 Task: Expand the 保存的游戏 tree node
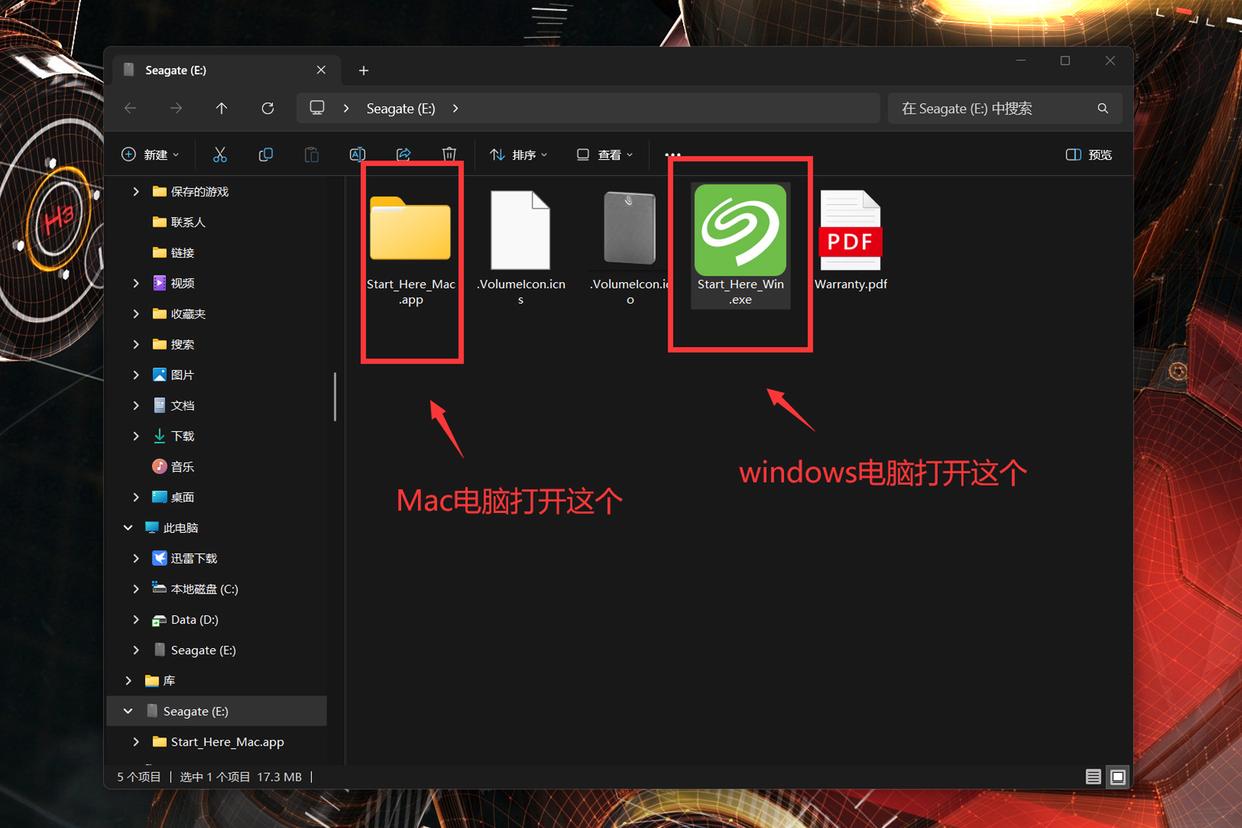pos(136,191)
